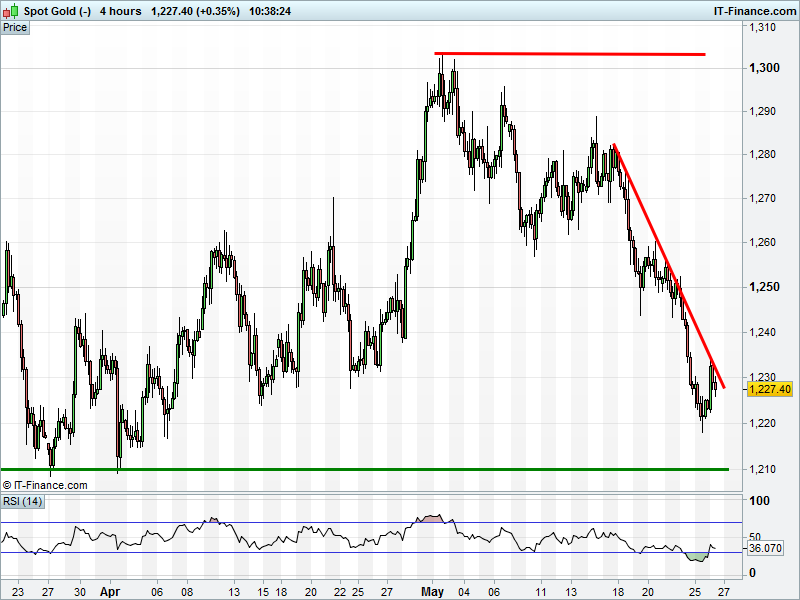Viewport: 800px width, 600px height.
Task: Click the '13' date label before '15' on the axis
Action: coord(234,592)
